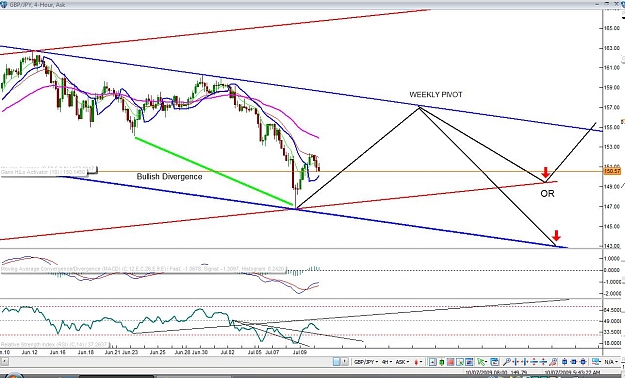The width and height of the screenshot is (625, 378).
Task: Click the crosshair-in-box toolbar icon
Action: coord(433,362)
